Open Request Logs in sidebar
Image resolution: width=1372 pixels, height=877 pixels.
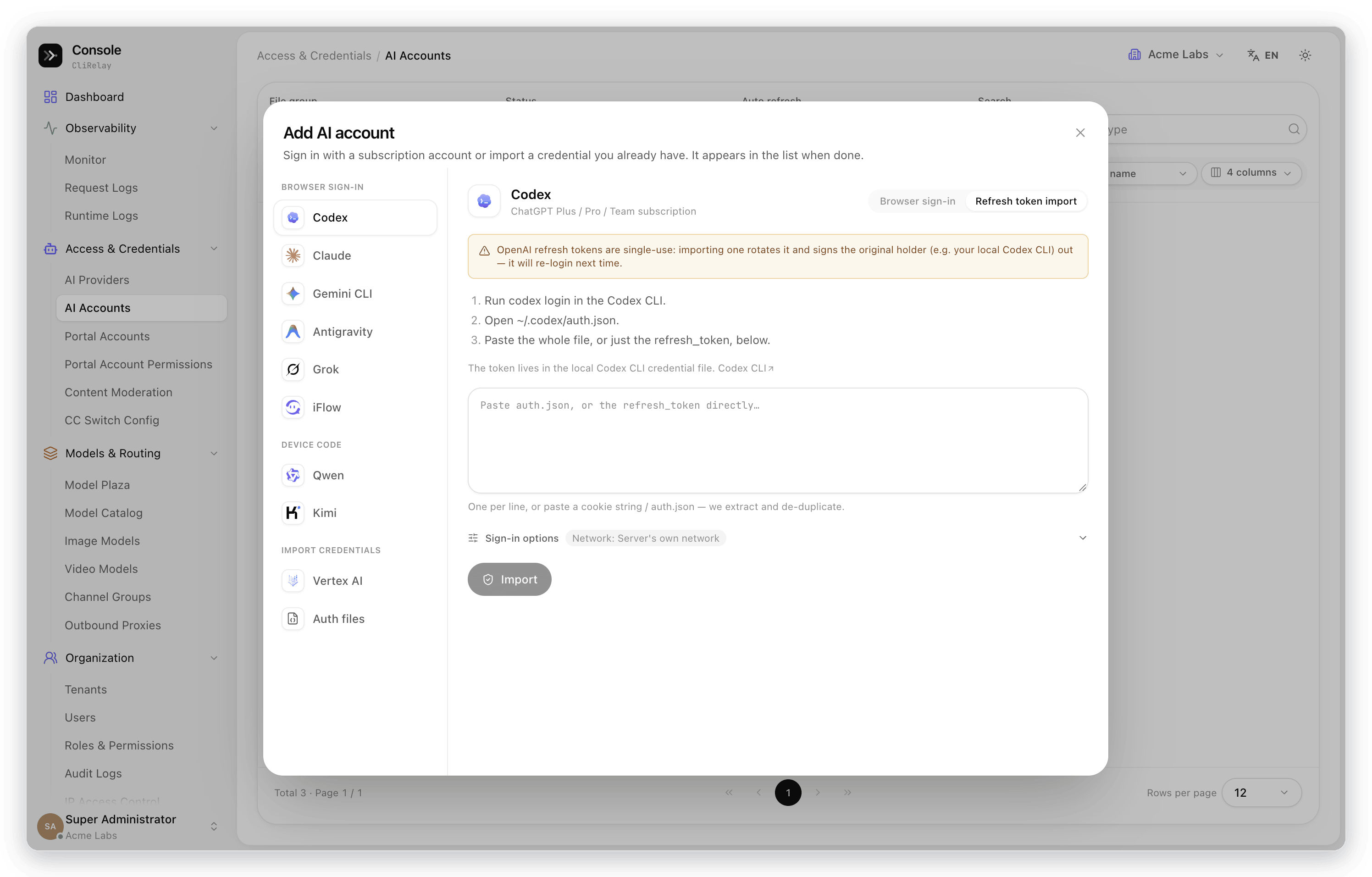click(101, 188)
